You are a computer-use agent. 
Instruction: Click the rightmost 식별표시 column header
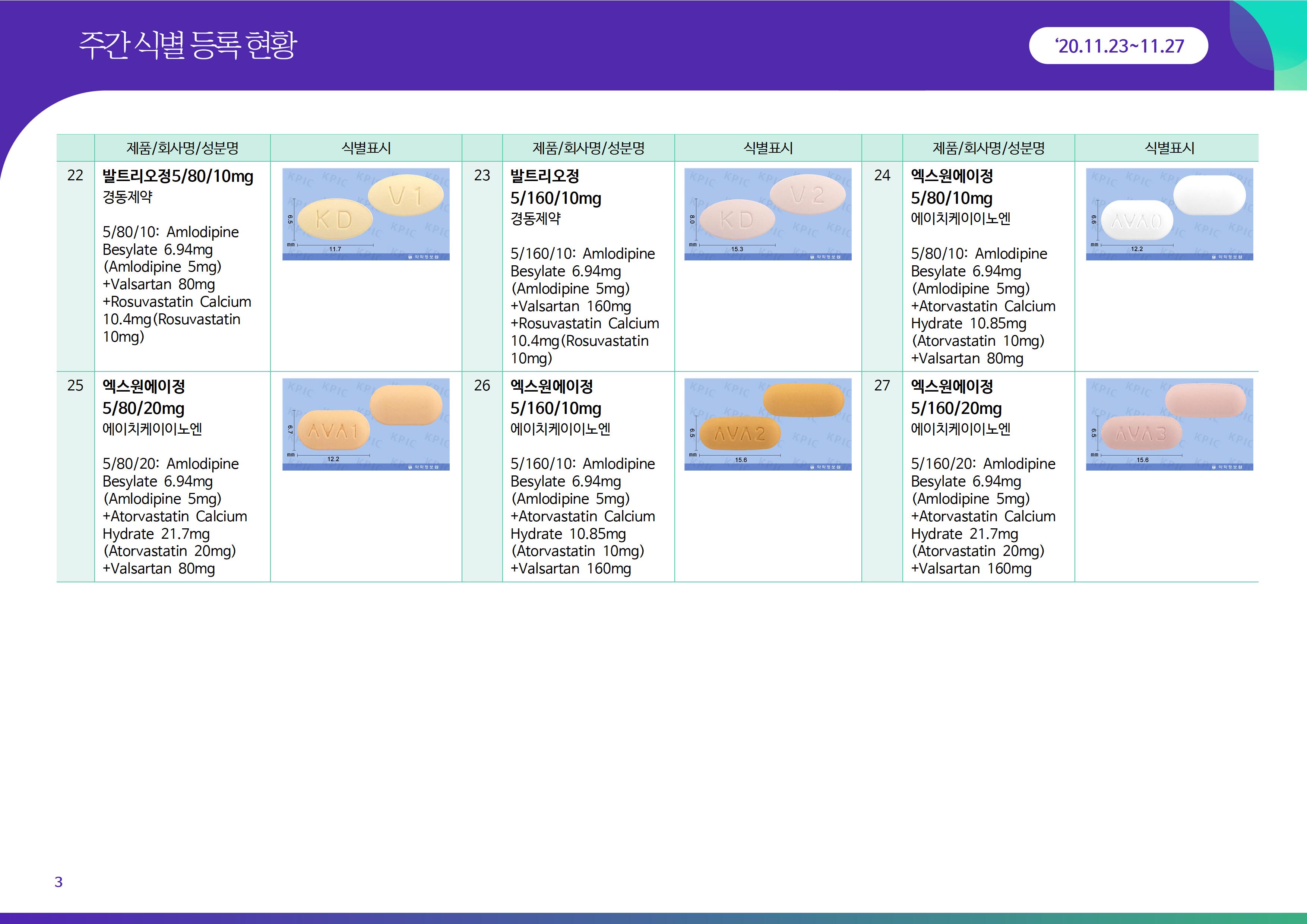click(x=1169, y=148)
